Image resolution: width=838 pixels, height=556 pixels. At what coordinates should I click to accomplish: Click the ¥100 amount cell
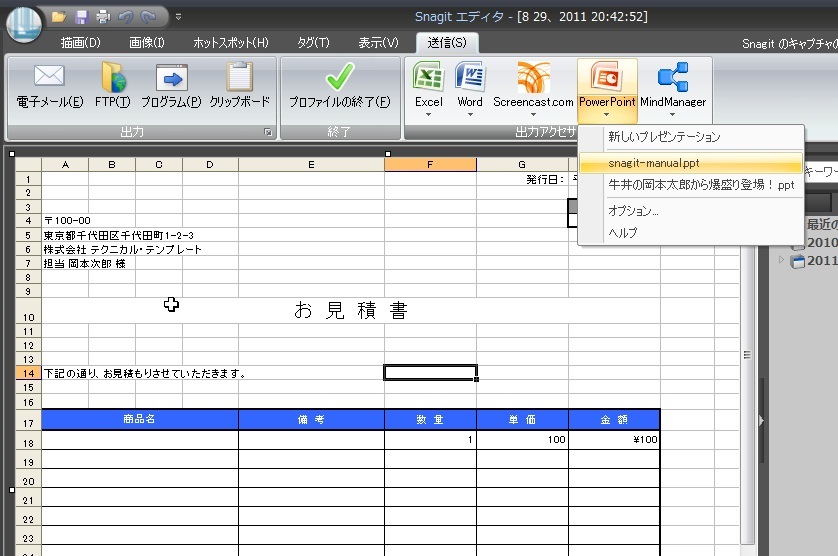614,439
